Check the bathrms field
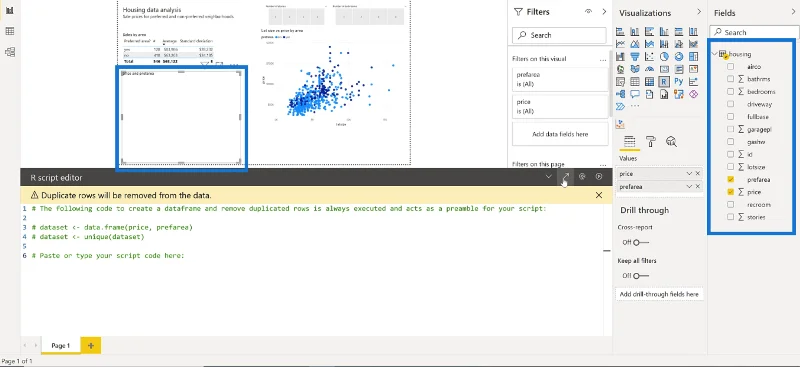This screenshot has width=800, height=367. click(x=731, y=79)
